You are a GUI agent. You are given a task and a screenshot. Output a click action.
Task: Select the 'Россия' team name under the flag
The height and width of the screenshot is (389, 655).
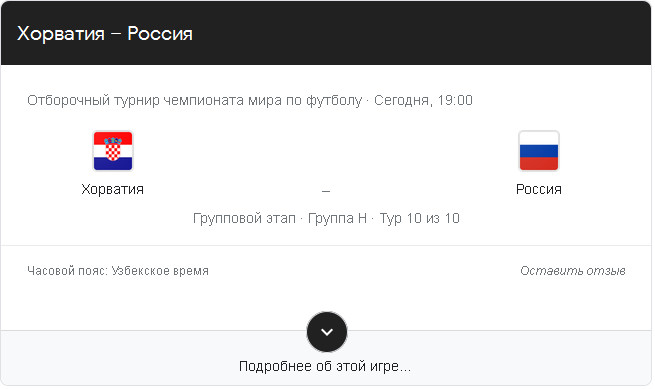coord(539,189)
